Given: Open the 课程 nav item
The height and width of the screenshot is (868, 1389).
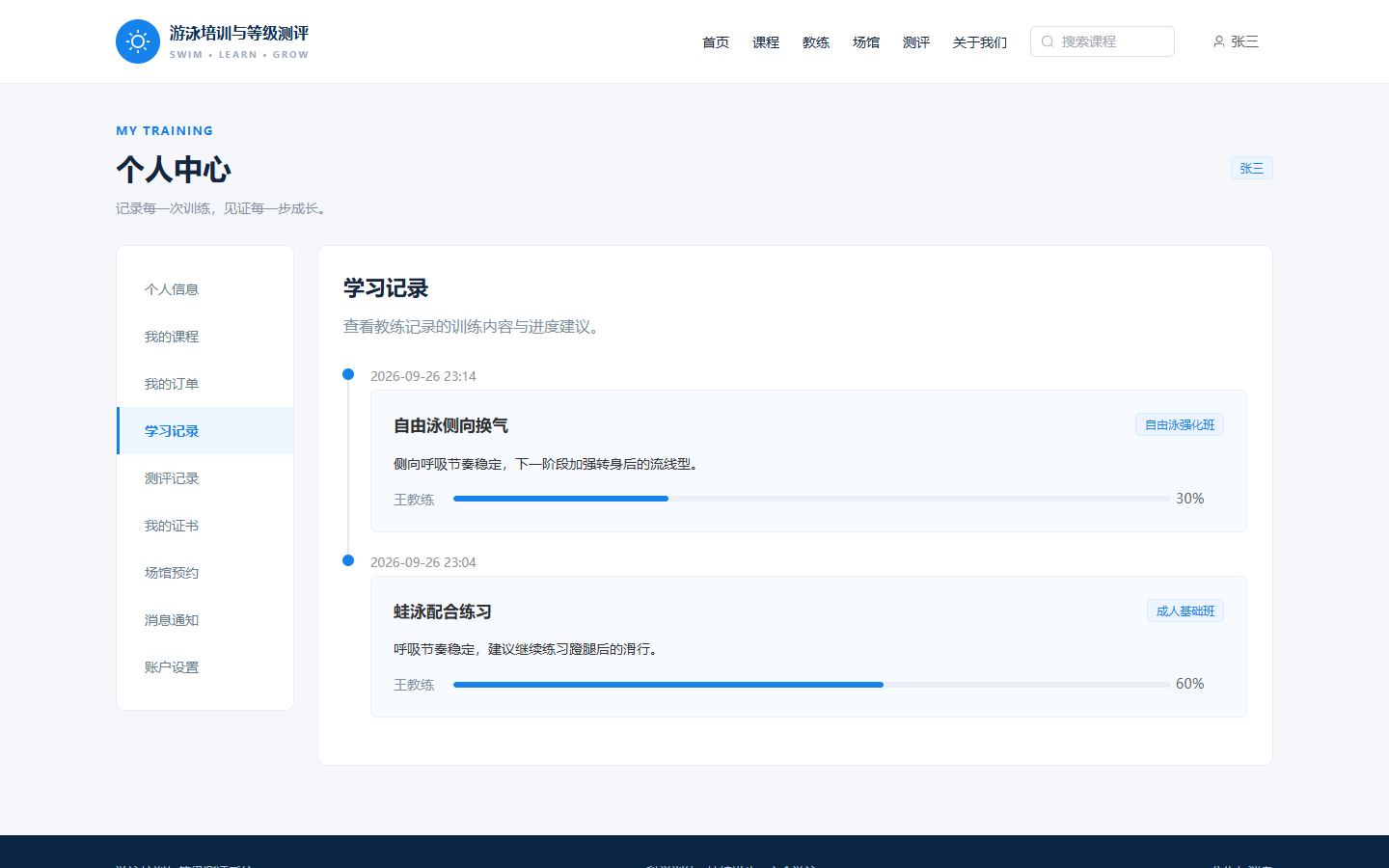Looking at the screenshot, I should coord(766,42).
